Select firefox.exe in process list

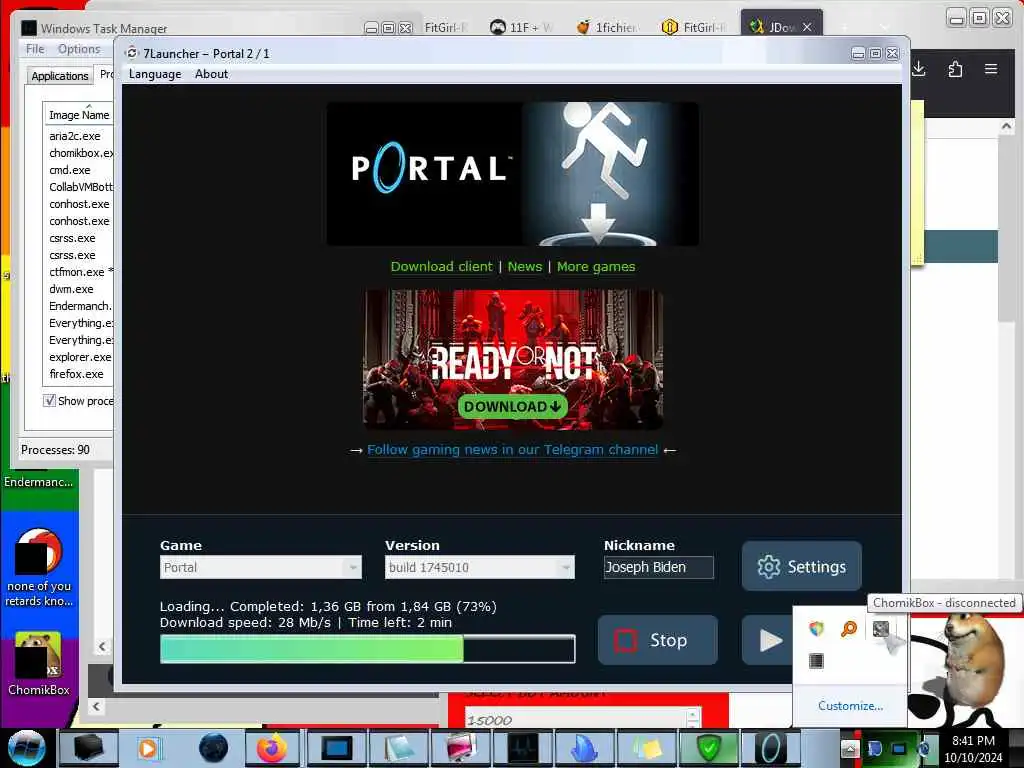click(x=76, y=374)
